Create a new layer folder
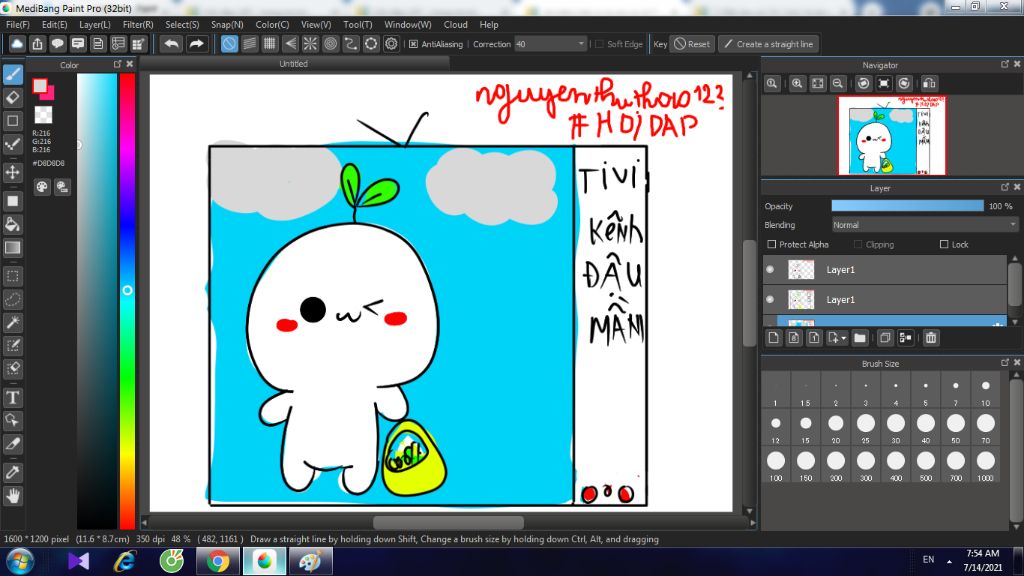This screenshot has width=1024, height=576. (x=859, y=338)
